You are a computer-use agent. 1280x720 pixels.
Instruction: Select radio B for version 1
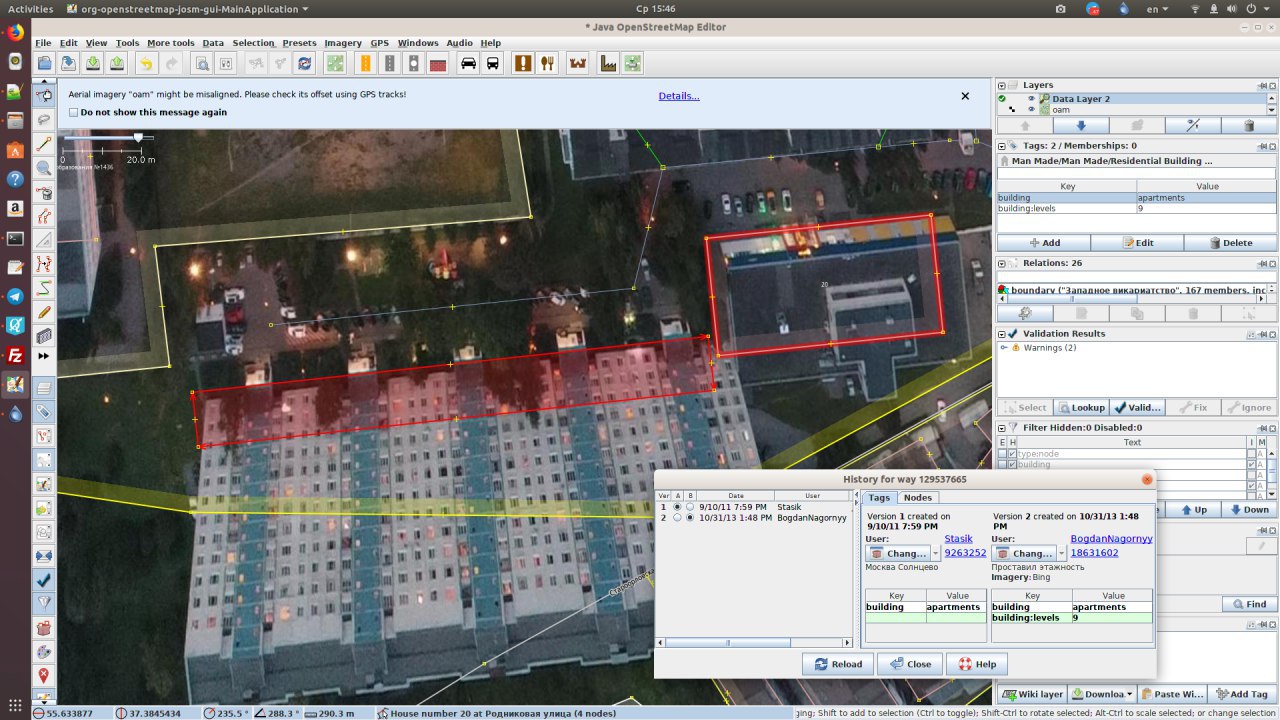[689, 507]
